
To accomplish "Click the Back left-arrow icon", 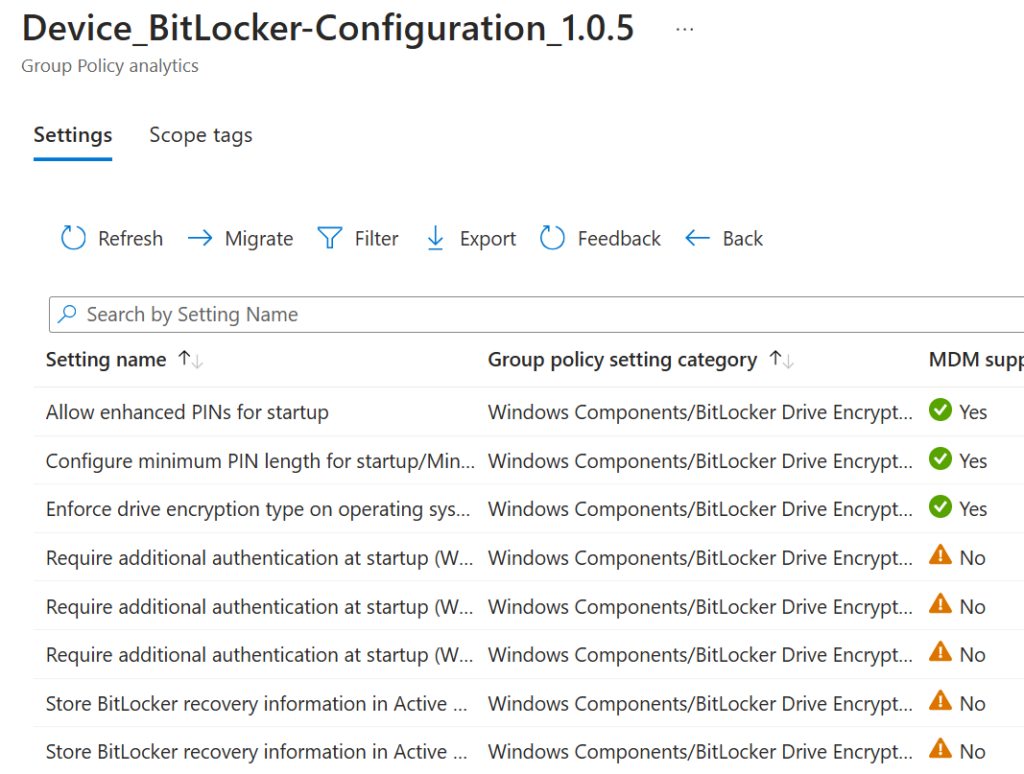I will pos(697,238).
